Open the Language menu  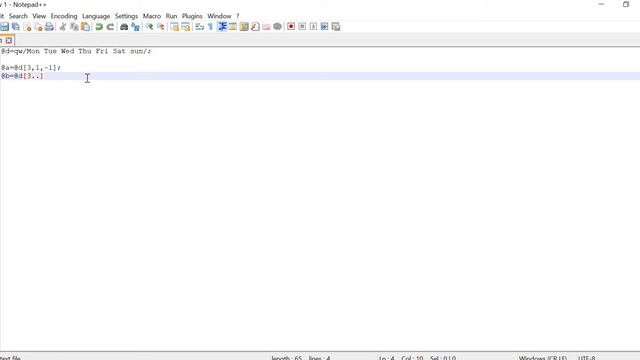pyautogui.click(x=96, y=16)
